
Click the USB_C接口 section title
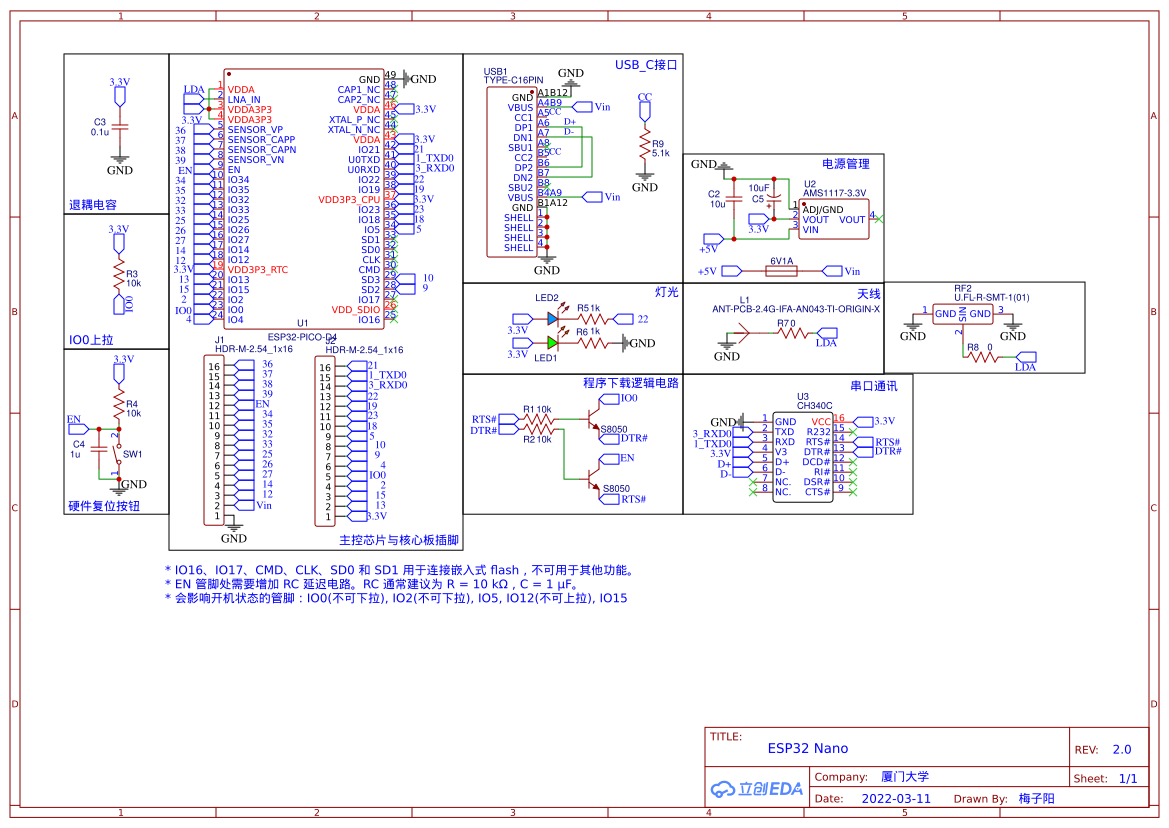[646, 65]
